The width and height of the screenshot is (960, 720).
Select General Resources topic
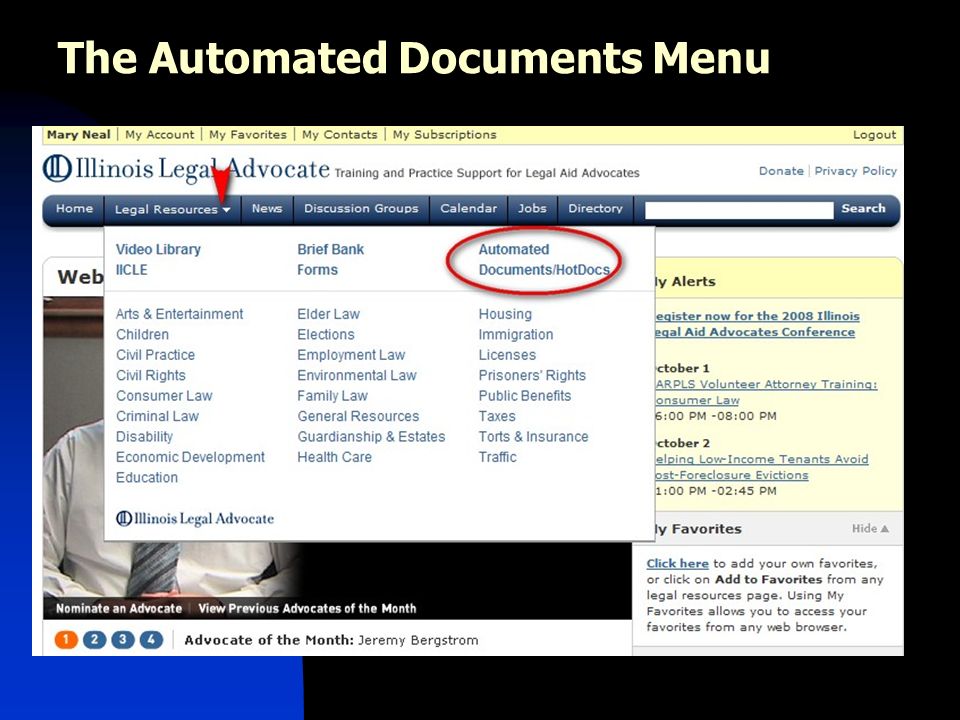(x=358, y=416)
